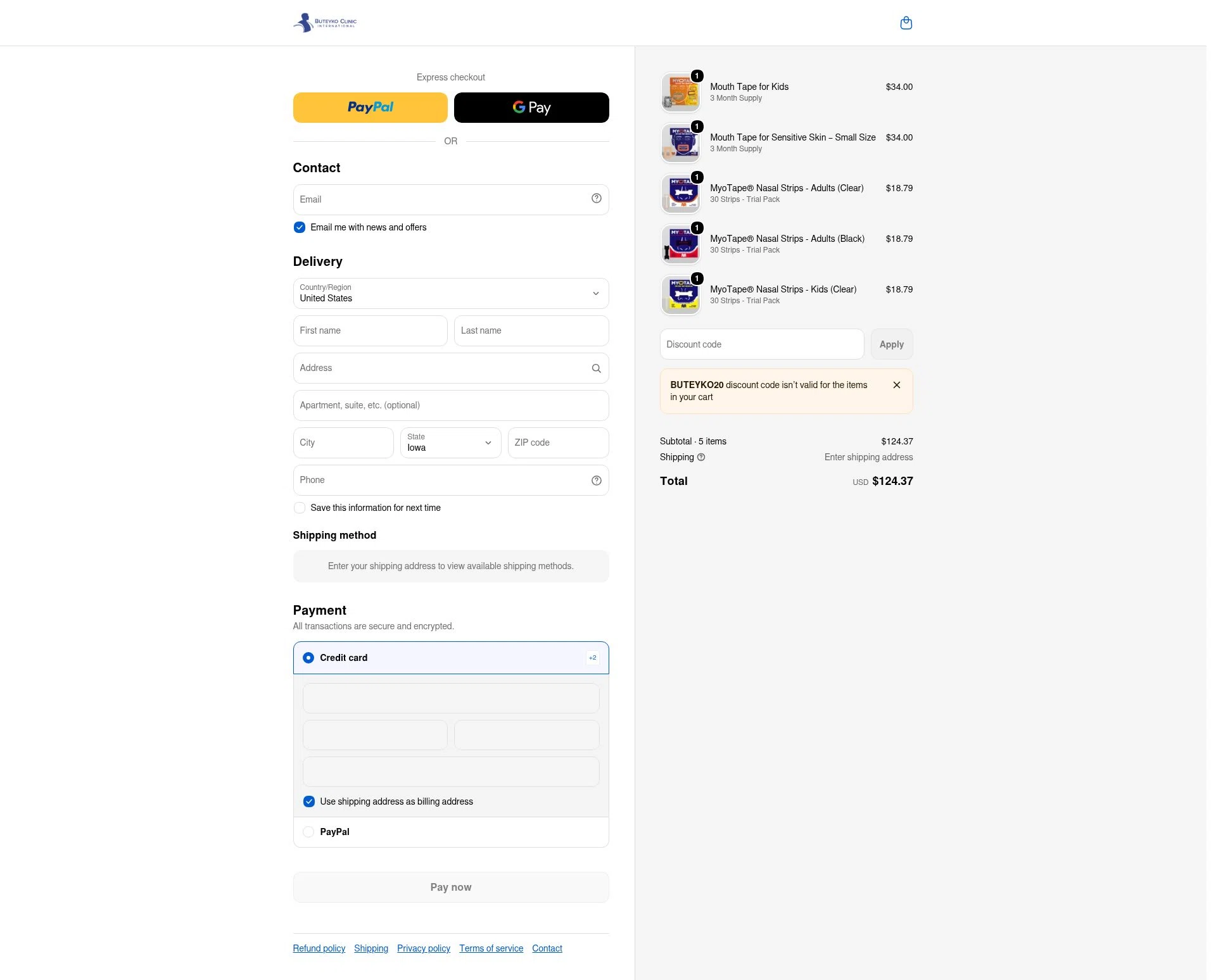Uncheck Email me with news and offers
This screenshot has height=980, width=1216.
(x=300, y=227)
